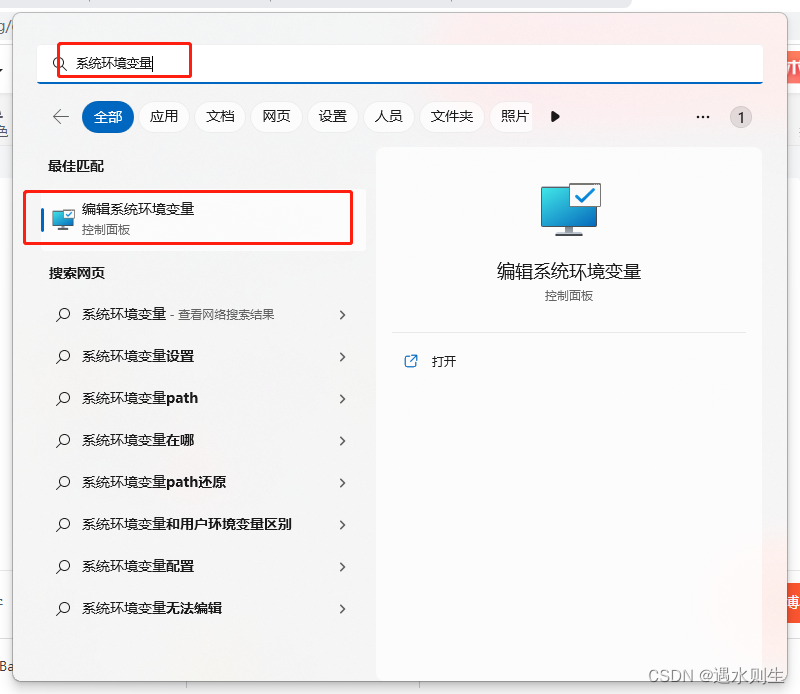Expand the 系统环境变量path suggestion chevron
This screenshot has height=694, width=800.
point(343,398)
